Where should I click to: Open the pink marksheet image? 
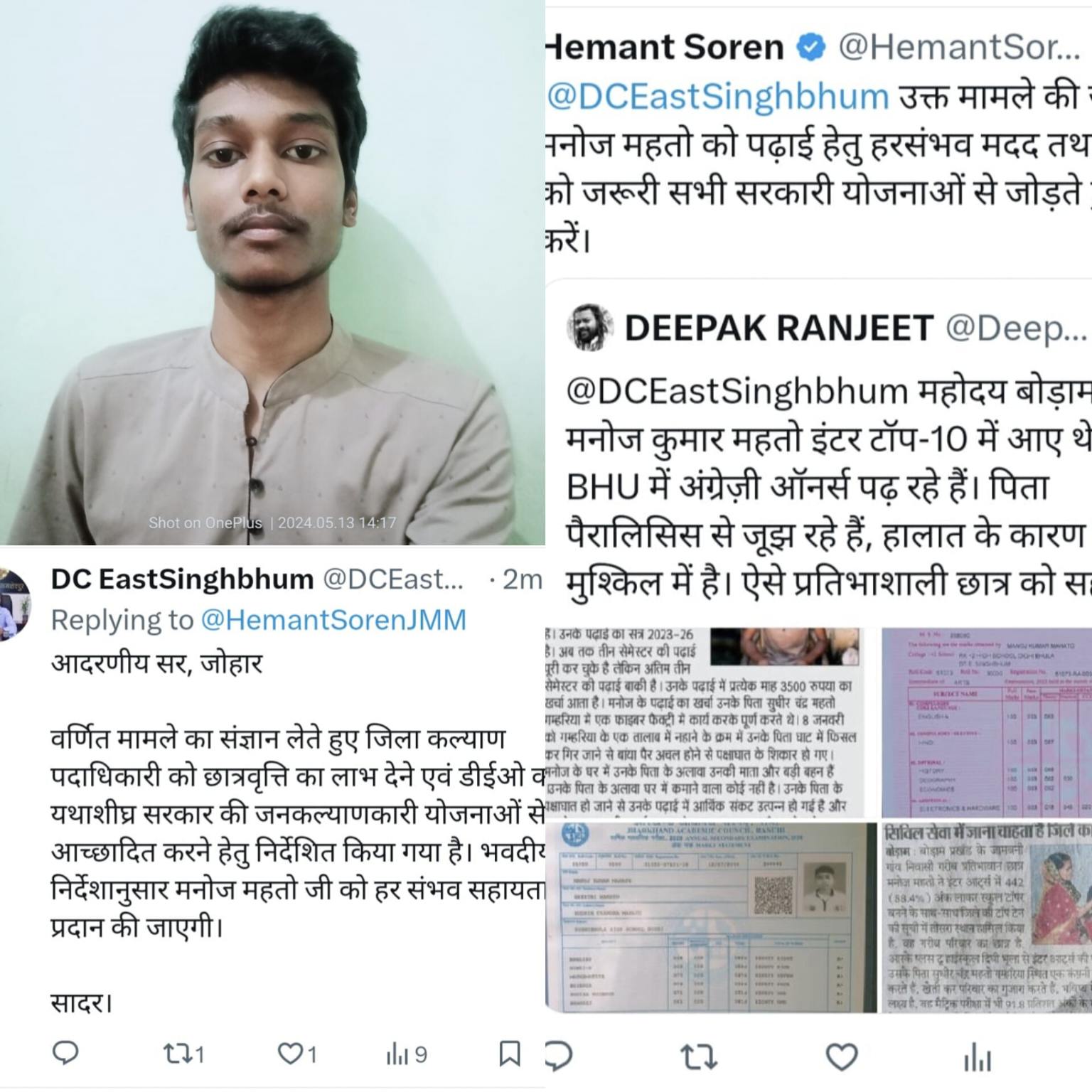click(987, 723)
